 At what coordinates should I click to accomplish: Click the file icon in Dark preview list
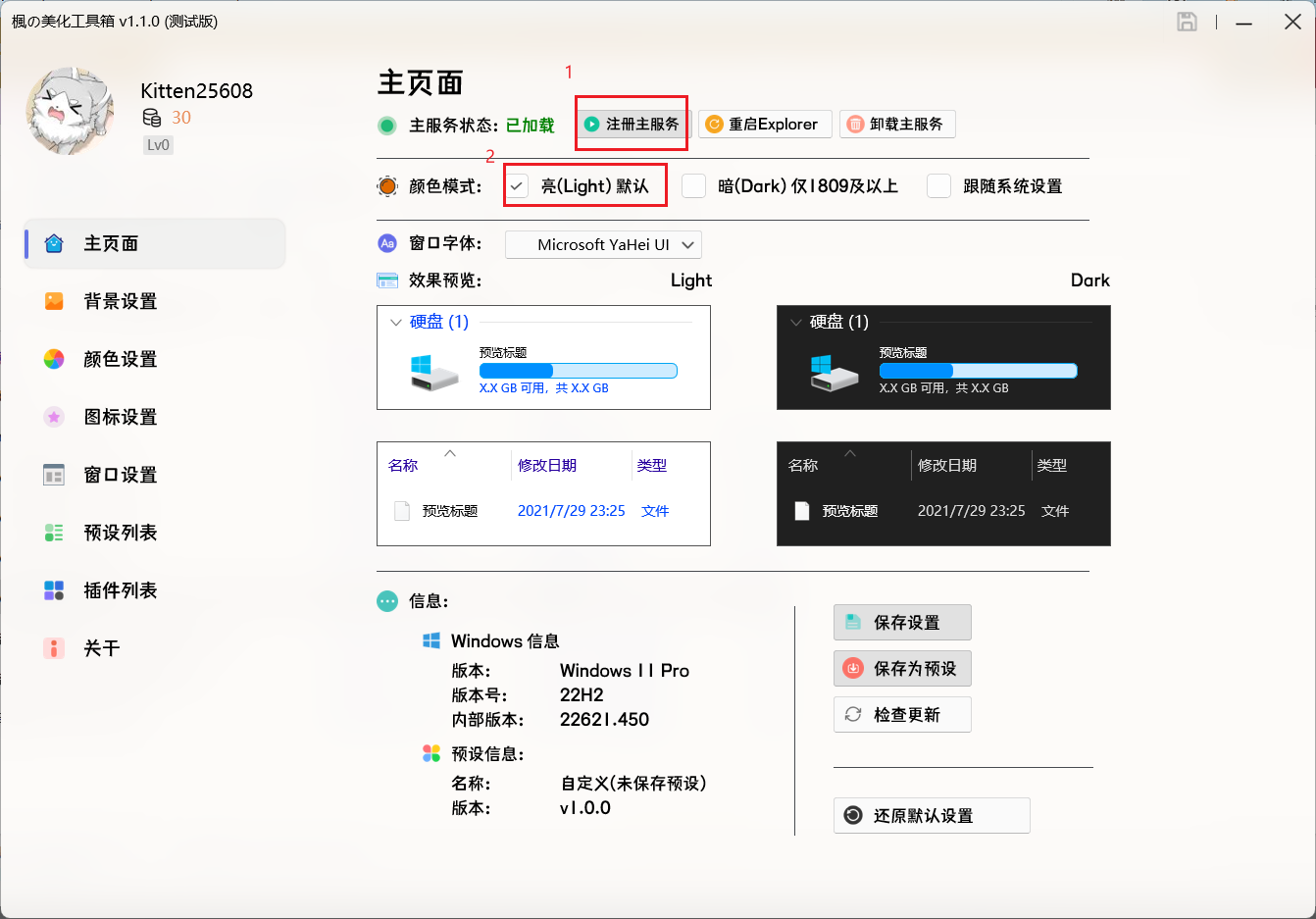coord(802,511)
